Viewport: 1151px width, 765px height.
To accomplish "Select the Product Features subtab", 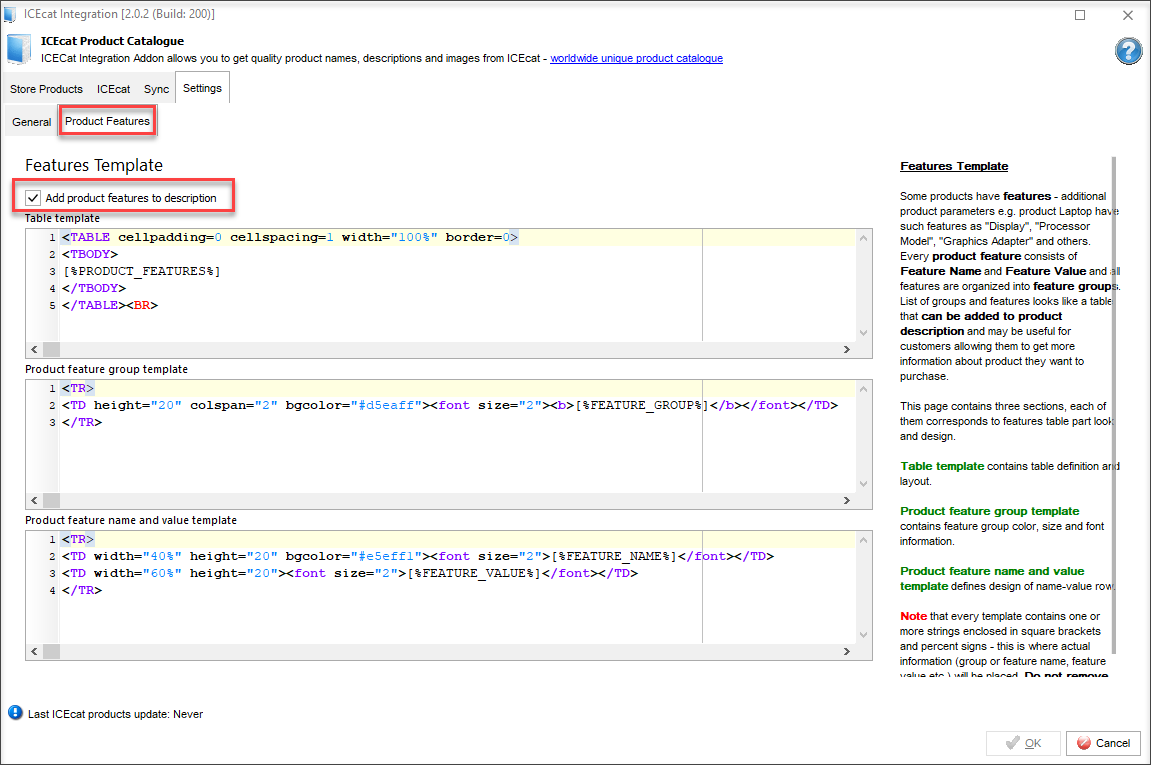I will coord(107,121).
